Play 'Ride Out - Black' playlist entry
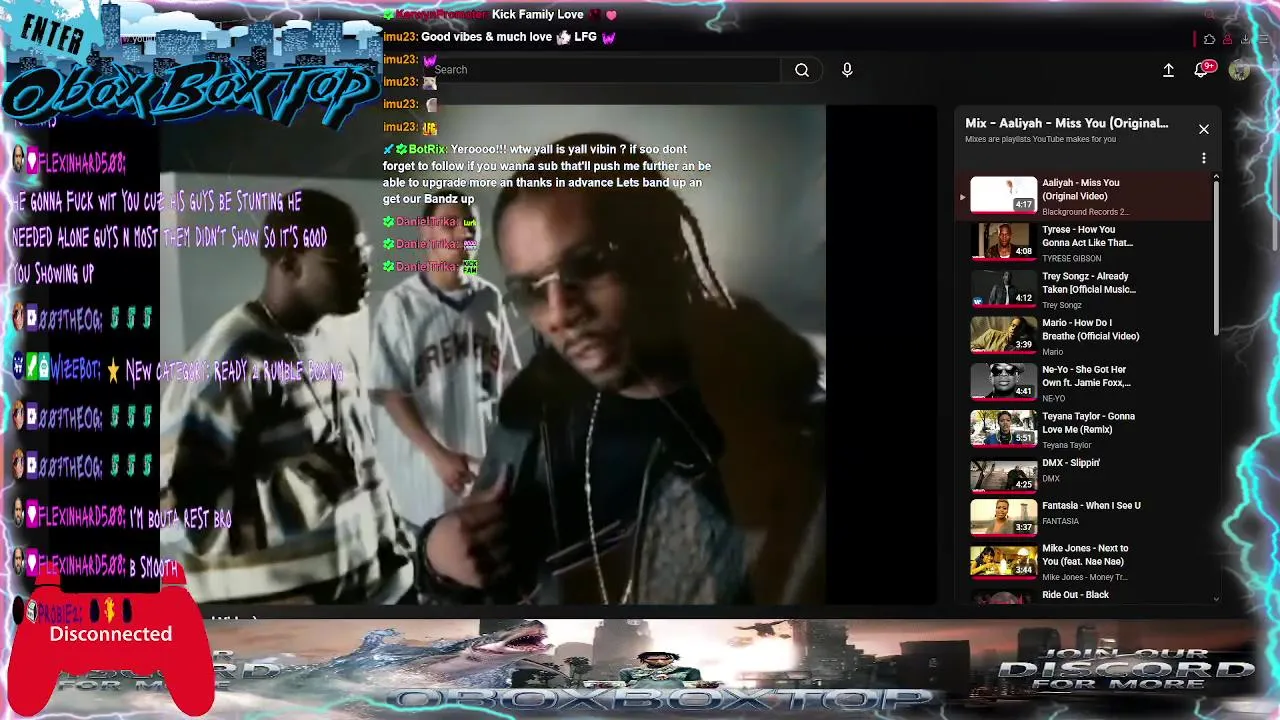 click(1075, 595)
